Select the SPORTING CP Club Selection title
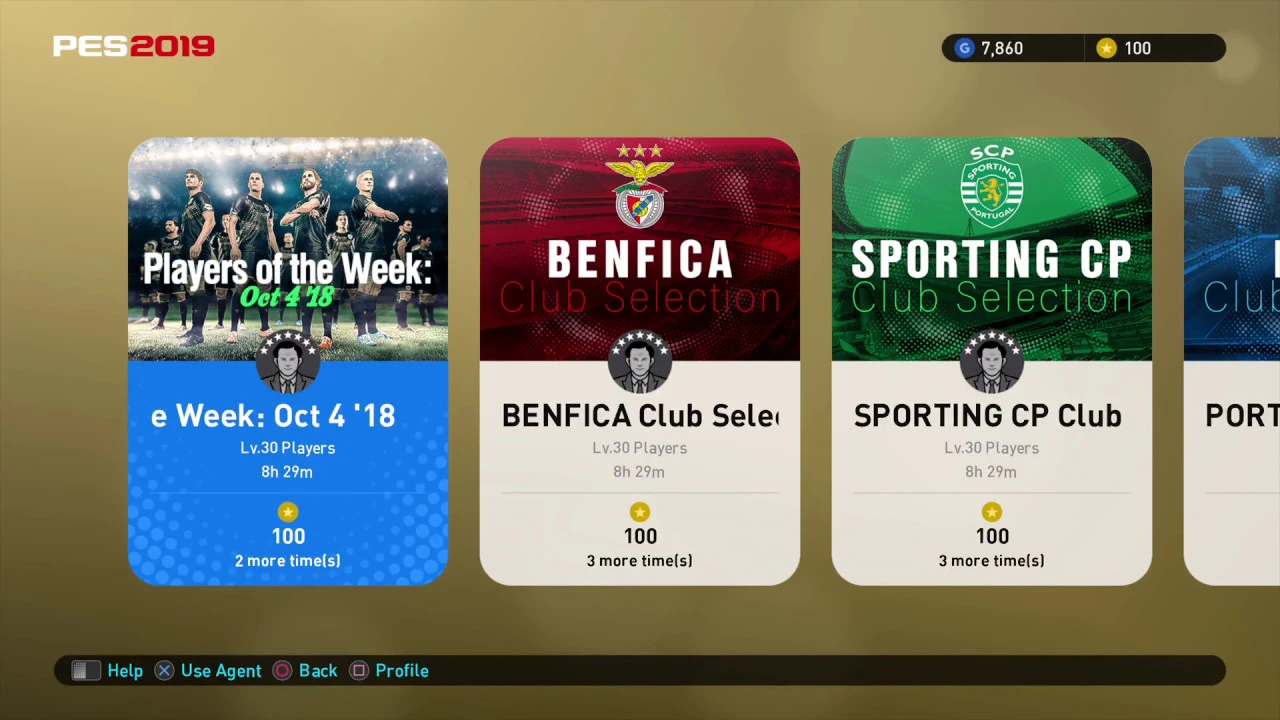The height and width of the screenshot is (720, 1280). point(988,416)
